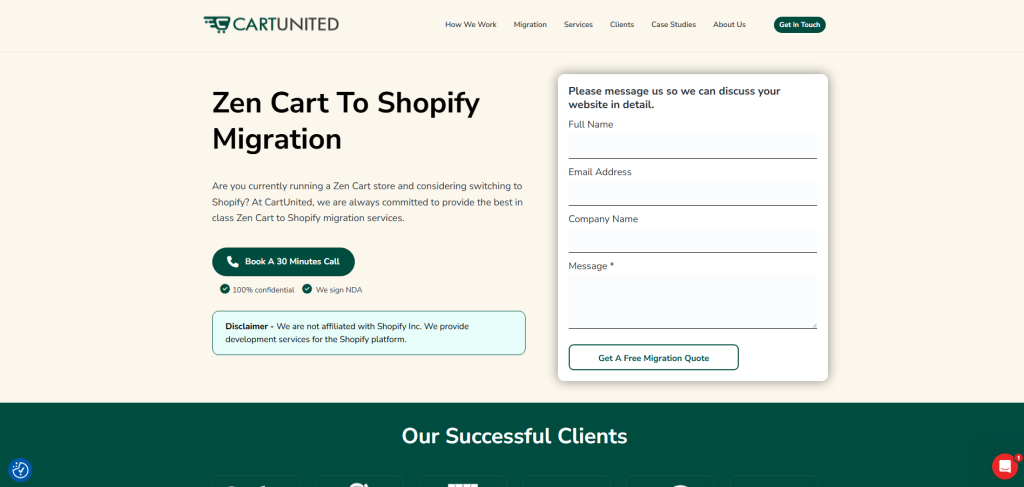
Task: Click the Message box resize handle
Action: coord(814,324)
